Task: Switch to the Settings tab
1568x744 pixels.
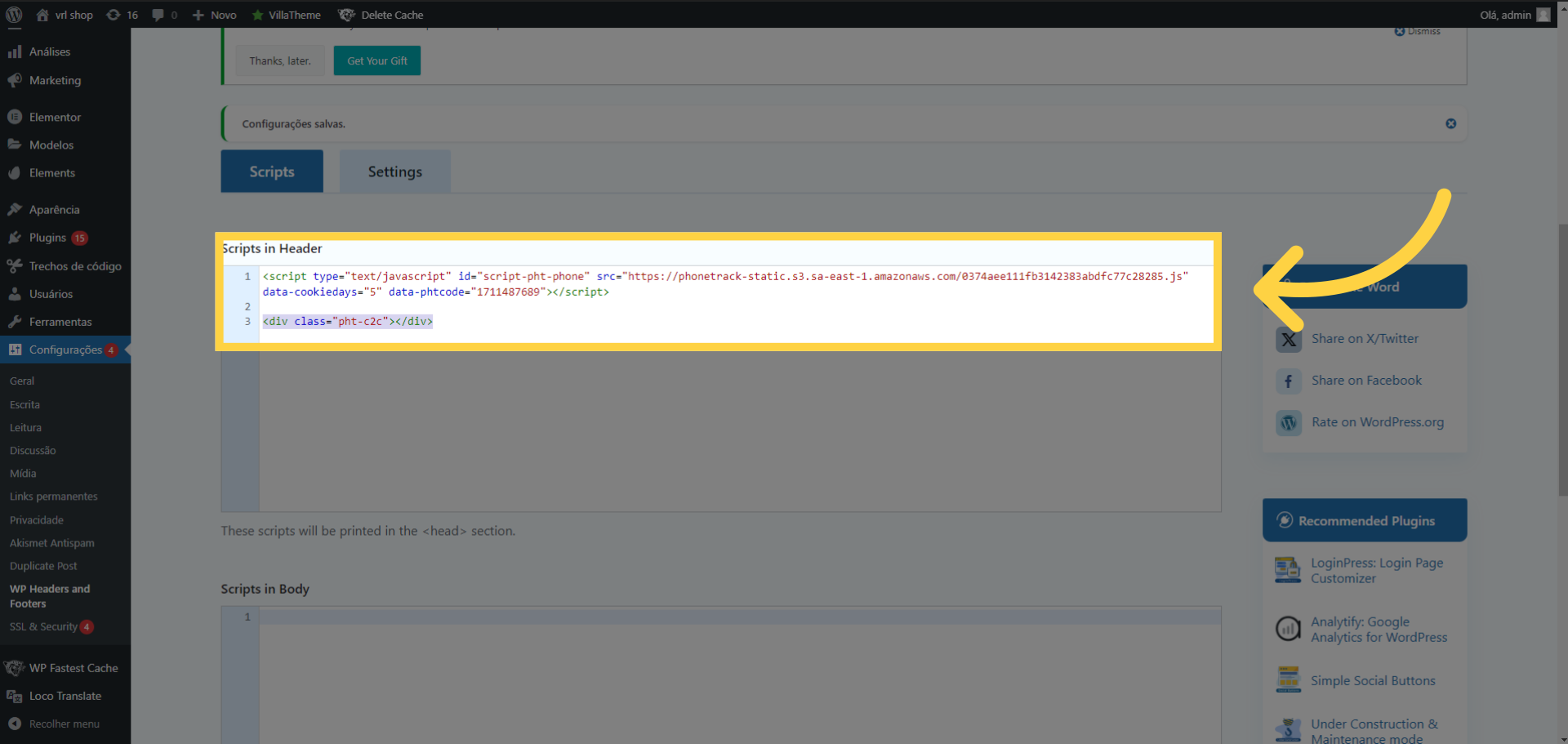Action: click(394, 172)
